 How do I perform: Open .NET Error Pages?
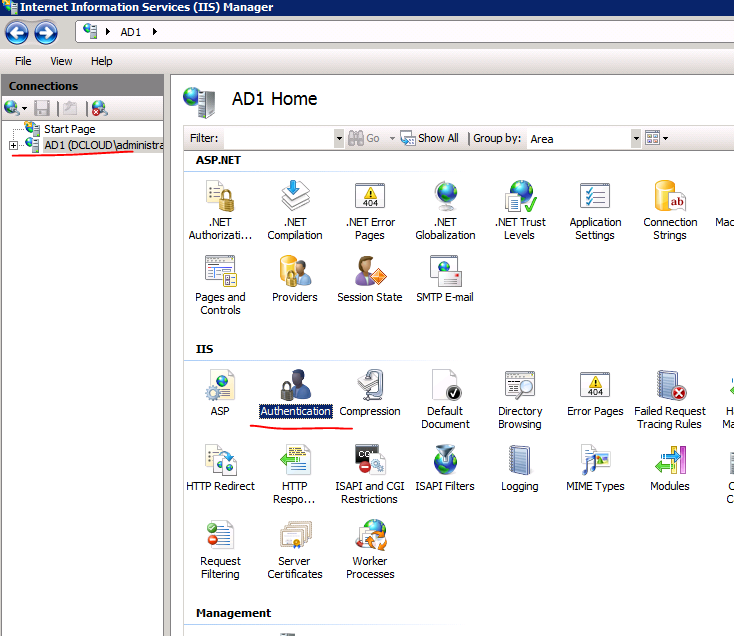[370, 210]
